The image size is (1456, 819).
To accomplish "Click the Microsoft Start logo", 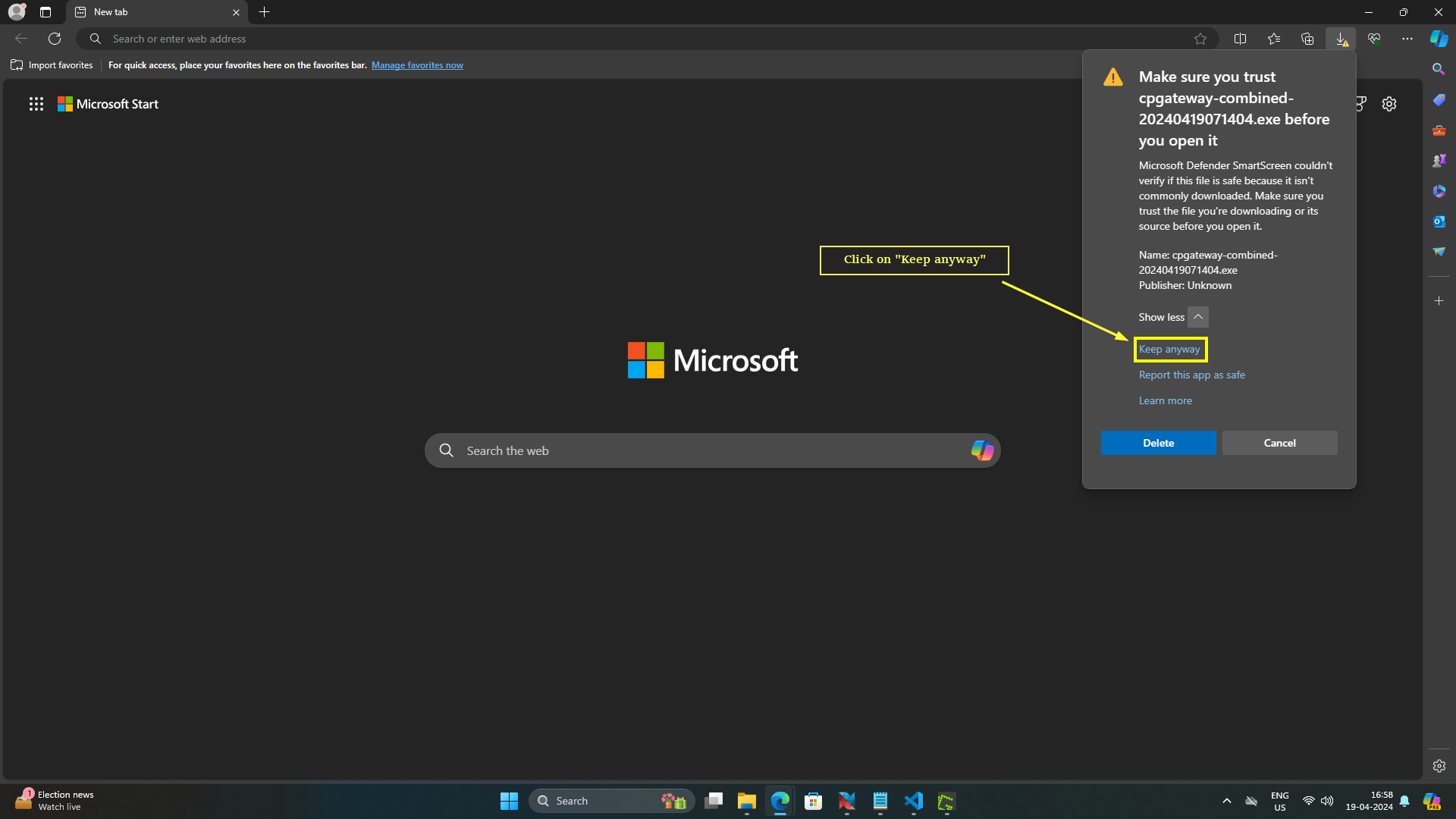I will (108, 104).
